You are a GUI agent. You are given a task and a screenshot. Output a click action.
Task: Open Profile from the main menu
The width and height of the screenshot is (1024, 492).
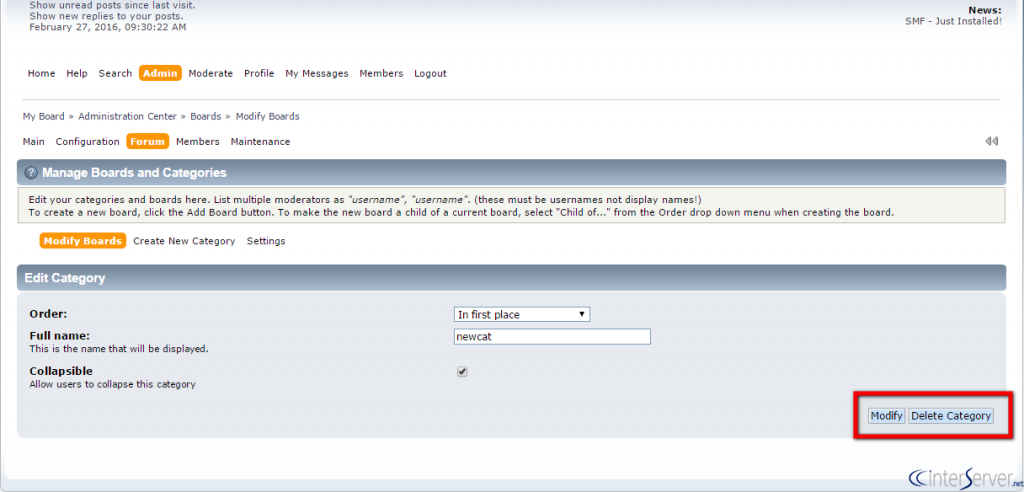coord(259,73)
